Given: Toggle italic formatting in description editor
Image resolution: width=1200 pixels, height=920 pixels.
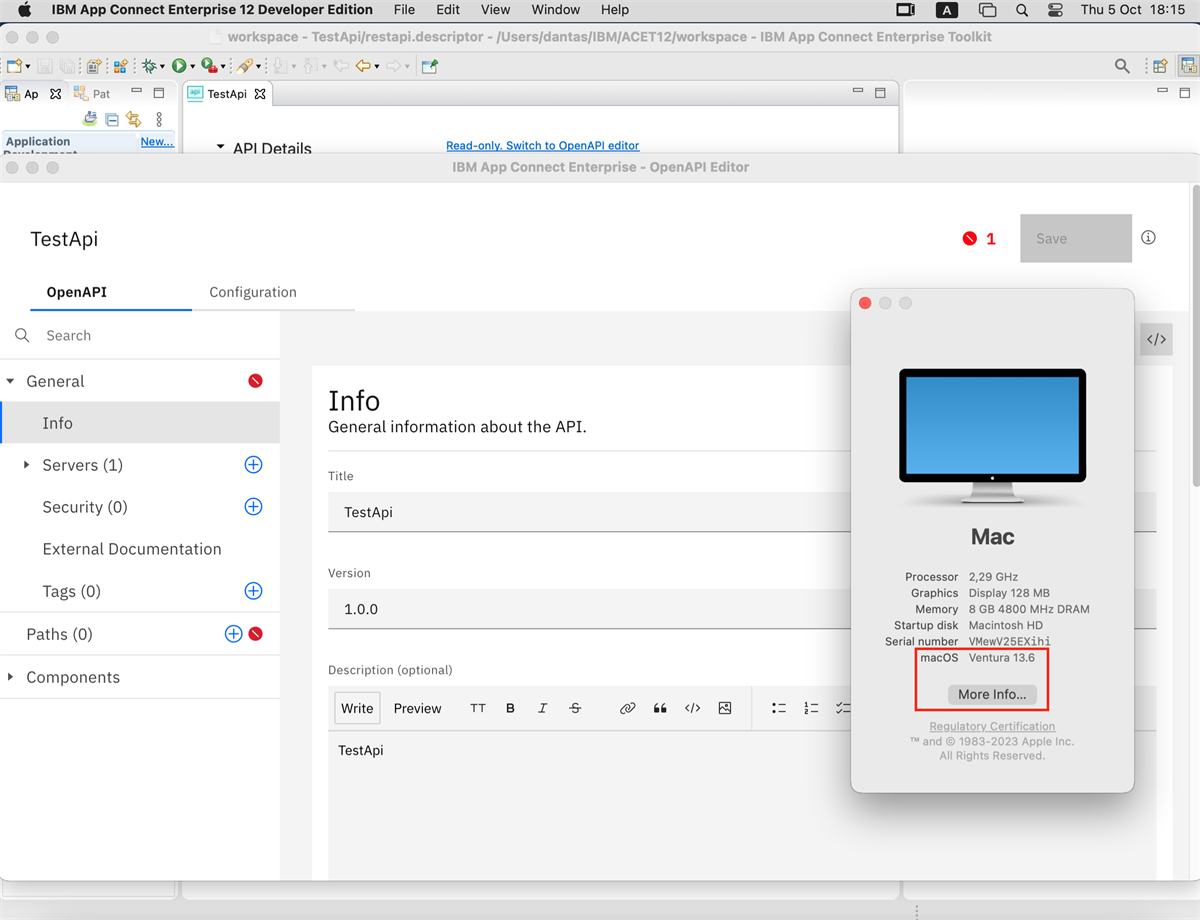Looking at the screenshot, I should pyautogui.click(x=542, y=708).
